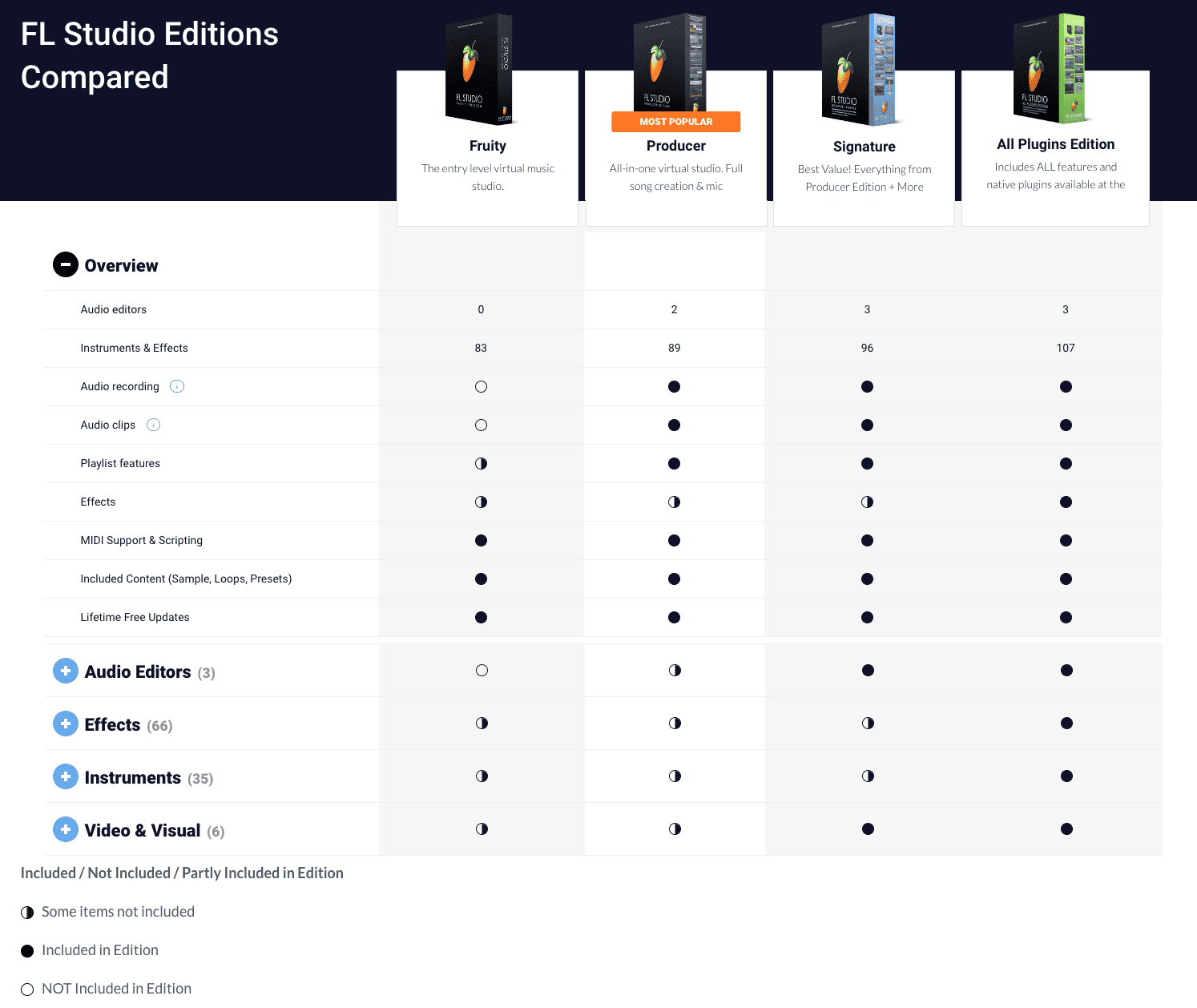Image resolution: width=1197 pixels, height=1008 pixels.
Task: Expand the Instruments (35) section
Action: (x=66, y=776)
